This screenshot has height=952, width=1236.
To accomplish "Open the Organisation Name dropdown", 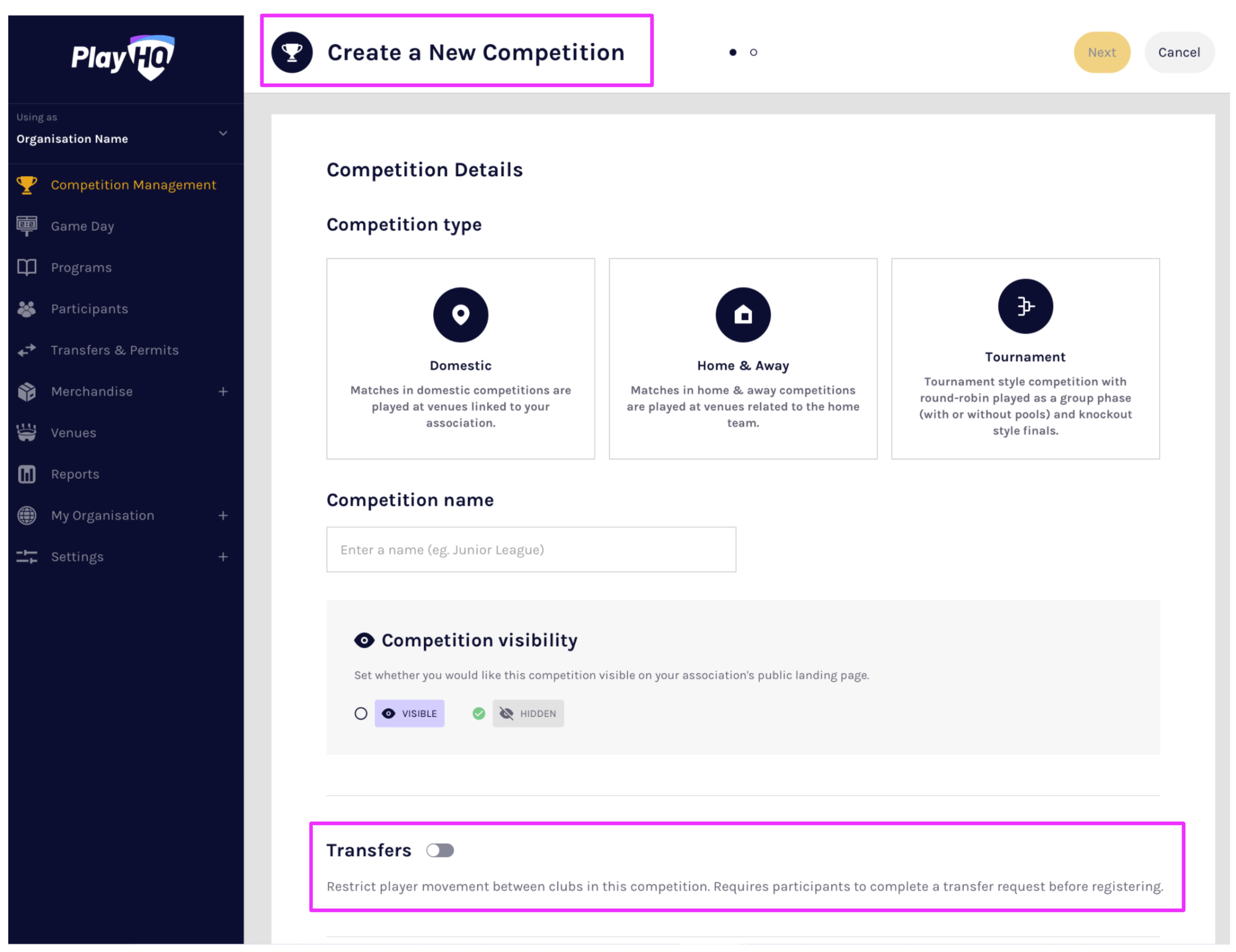I will tap(223, 133).
